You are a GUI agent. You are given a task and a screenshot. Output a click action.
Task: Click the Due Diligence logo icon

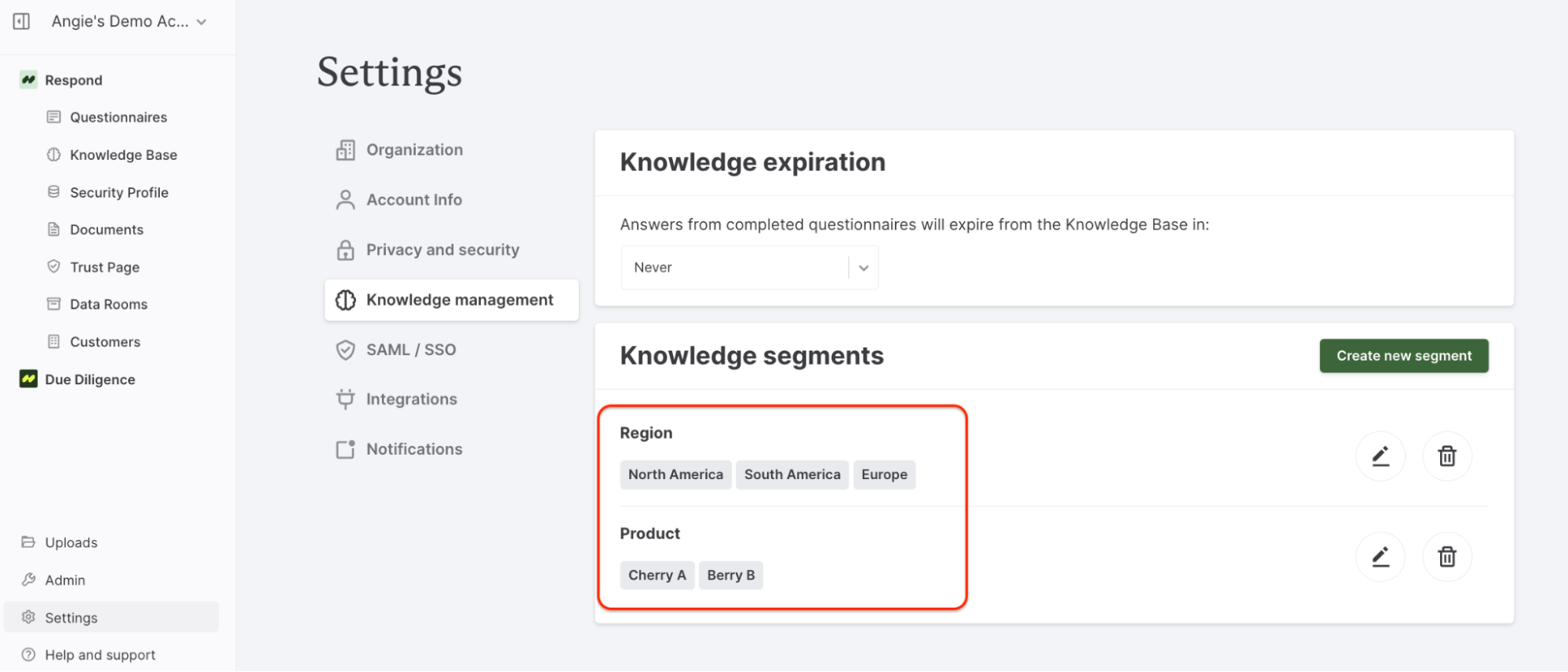[x=28, y=379]
